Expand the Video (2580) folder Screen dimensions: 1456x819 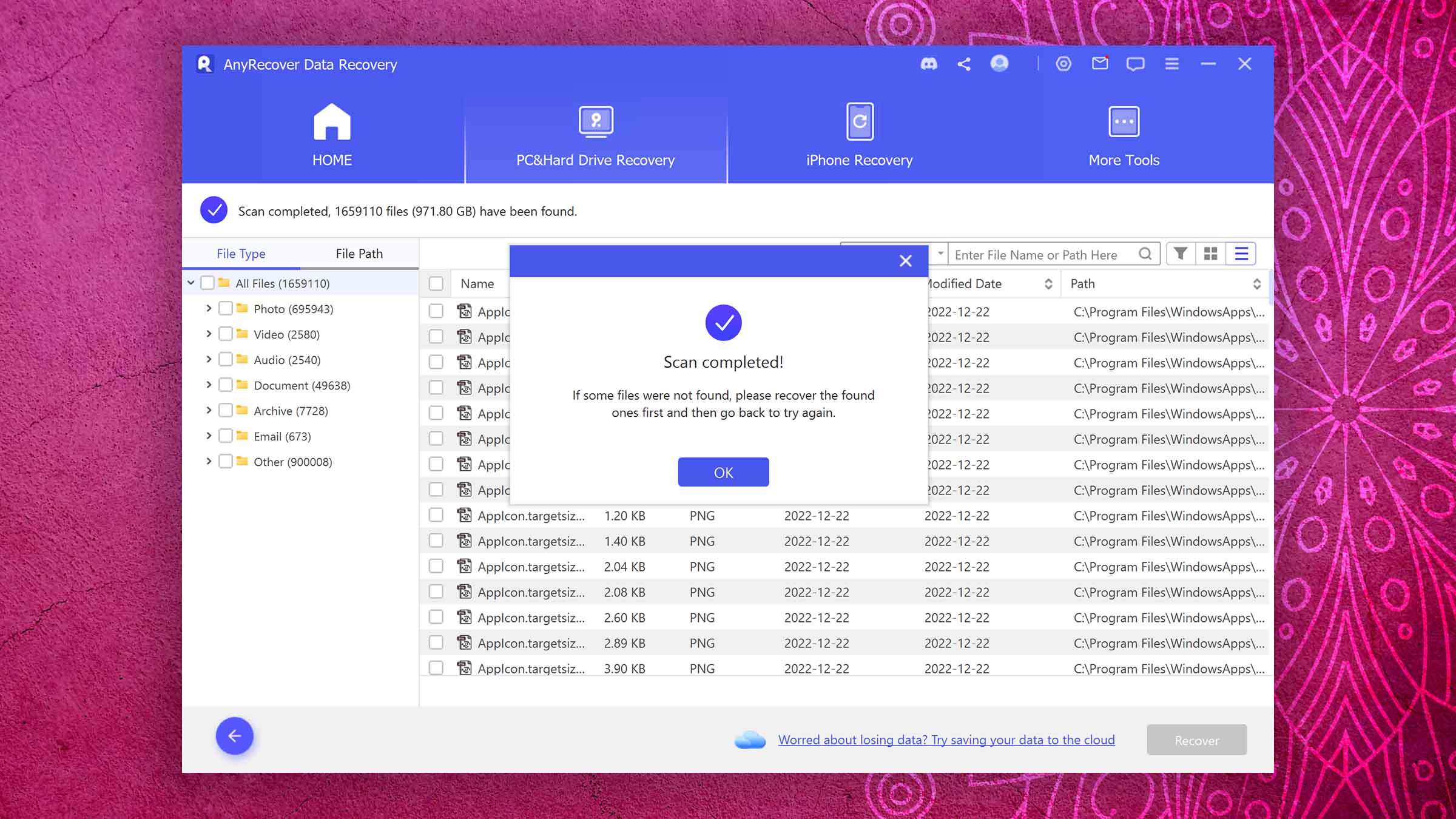coord(209,334)
